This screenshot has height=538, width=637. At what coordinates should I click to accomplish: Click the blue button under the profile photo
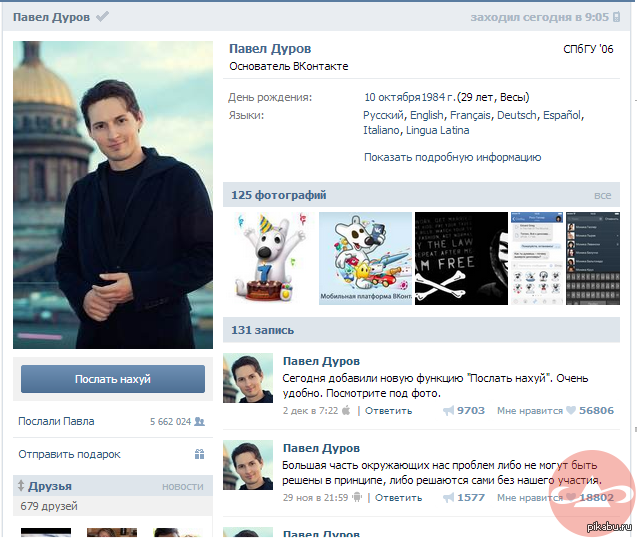(113, 379)
